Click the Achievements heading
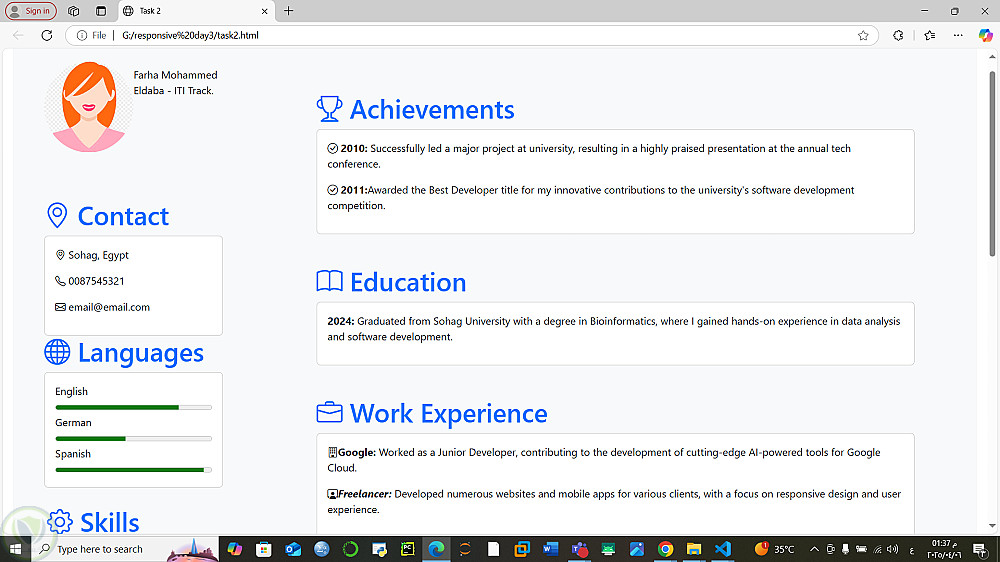 click(x=432, y=110)
